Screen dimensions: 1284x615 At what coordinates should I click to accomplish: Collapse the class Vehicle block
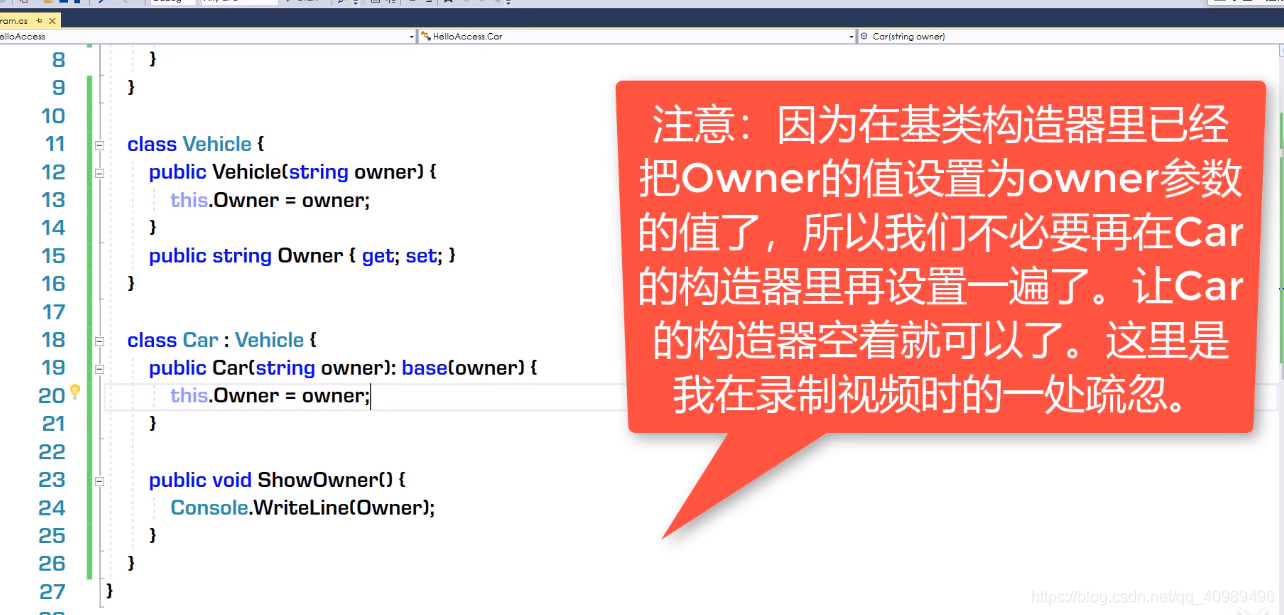coord(99,145)
